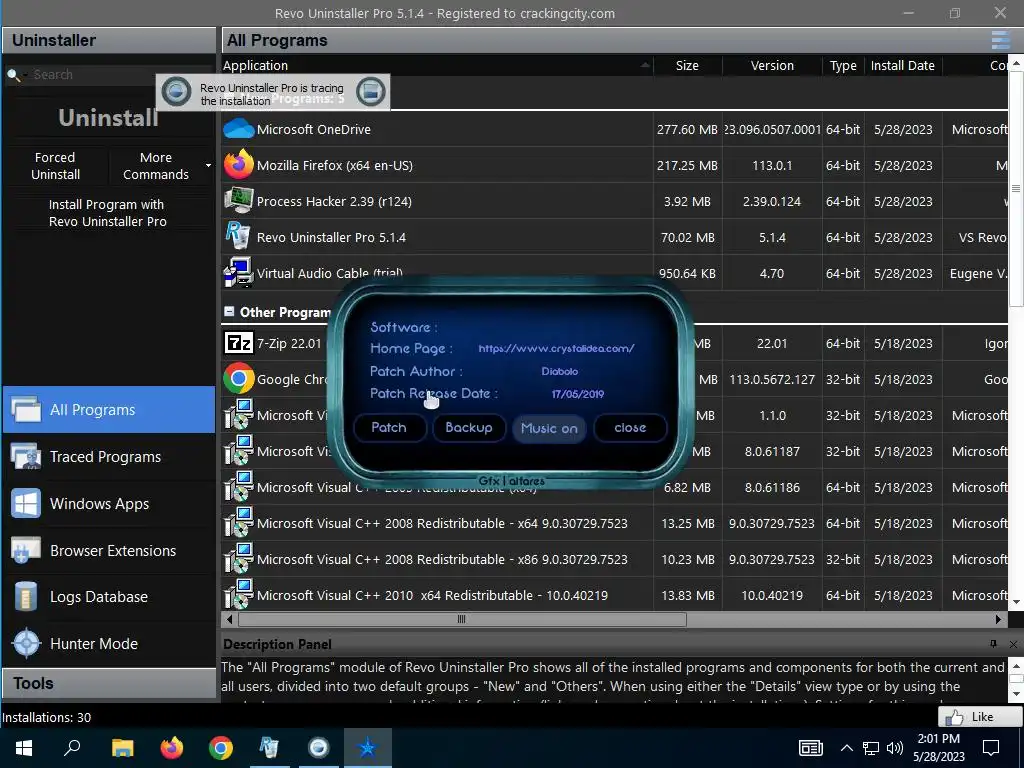The height and width of the screenshot is (768, 1024).
Task: Click the Virtual Audio Cable icon
Action: (238, 272)
